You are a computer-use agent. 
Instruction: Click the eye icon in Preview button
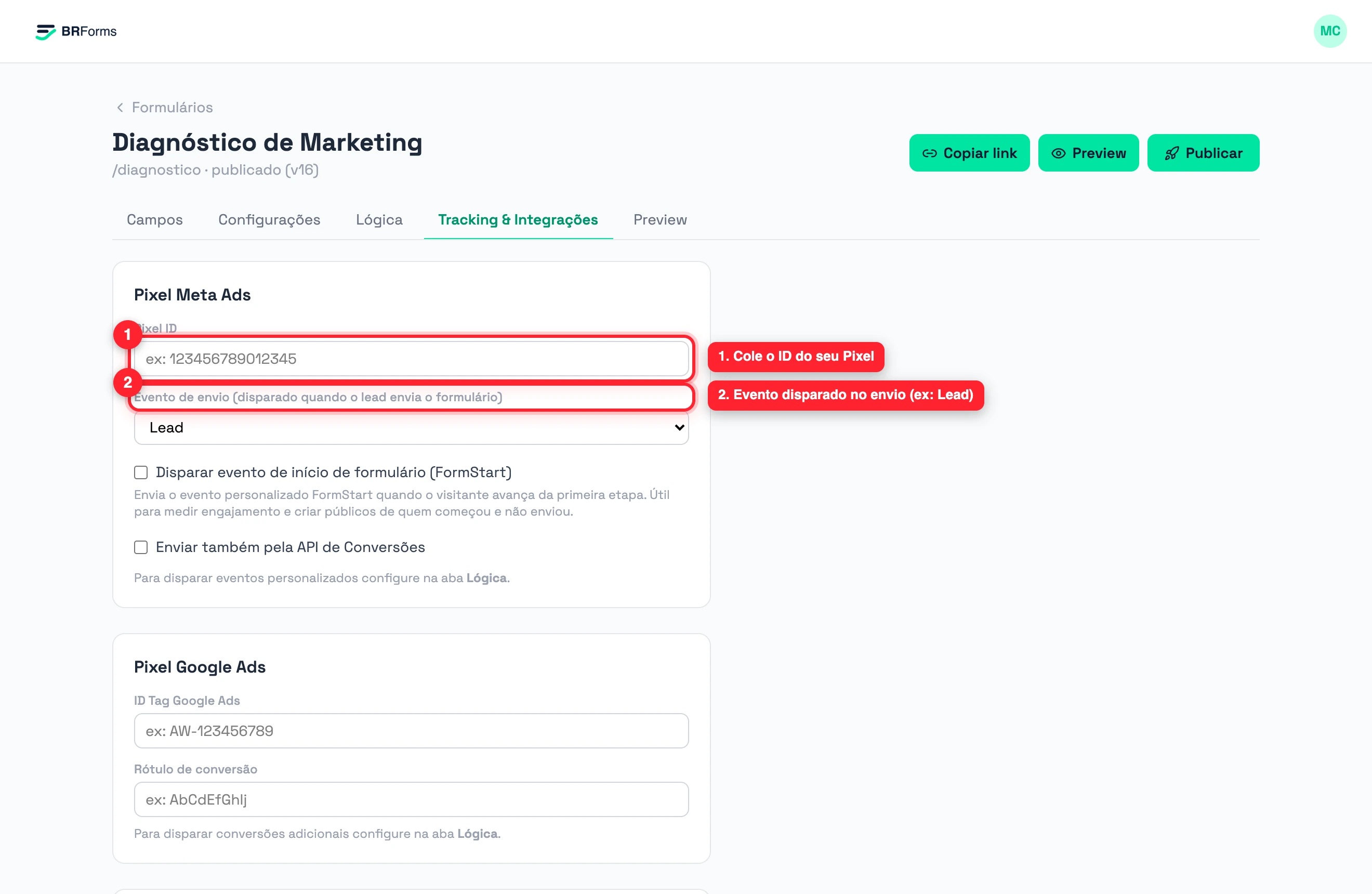pos(1059,153)
